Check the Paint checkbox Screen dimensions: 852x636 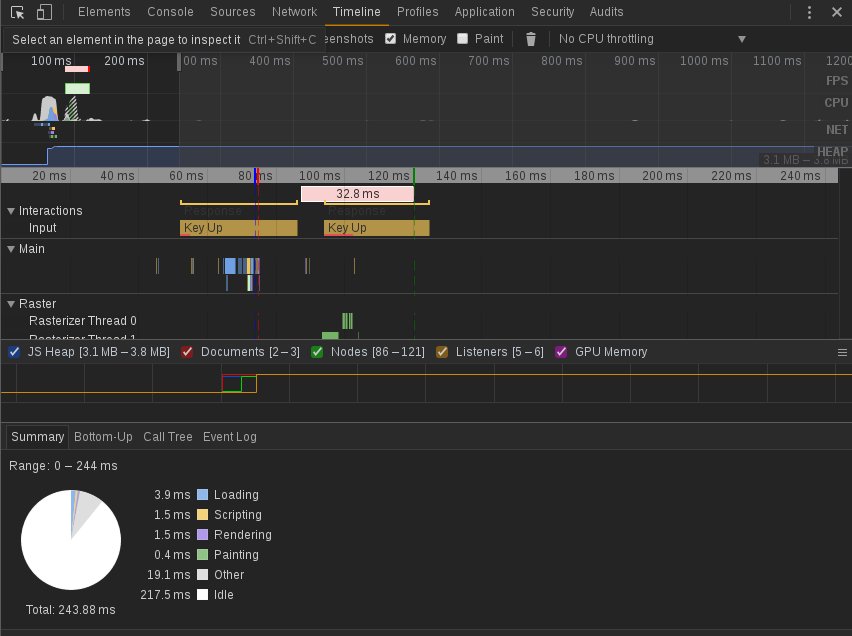pos(462,39)
